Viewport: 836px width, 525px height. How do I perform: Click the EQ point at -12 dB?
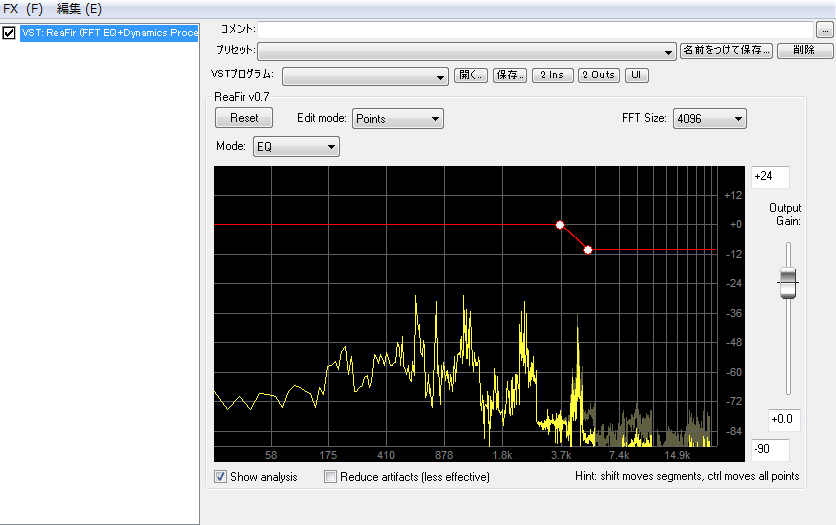[x=588, y=250]
